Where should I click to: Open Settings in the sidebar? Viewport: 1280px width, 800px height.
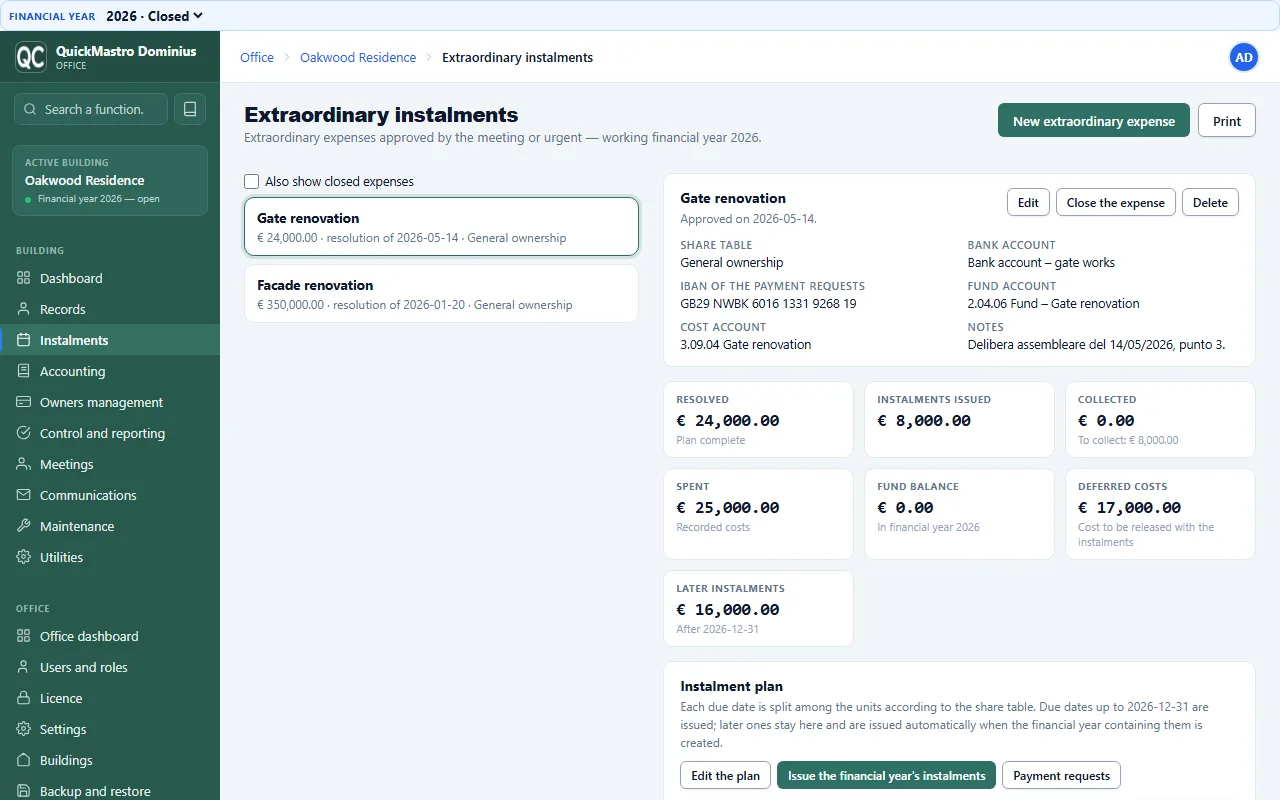[110, 729]
